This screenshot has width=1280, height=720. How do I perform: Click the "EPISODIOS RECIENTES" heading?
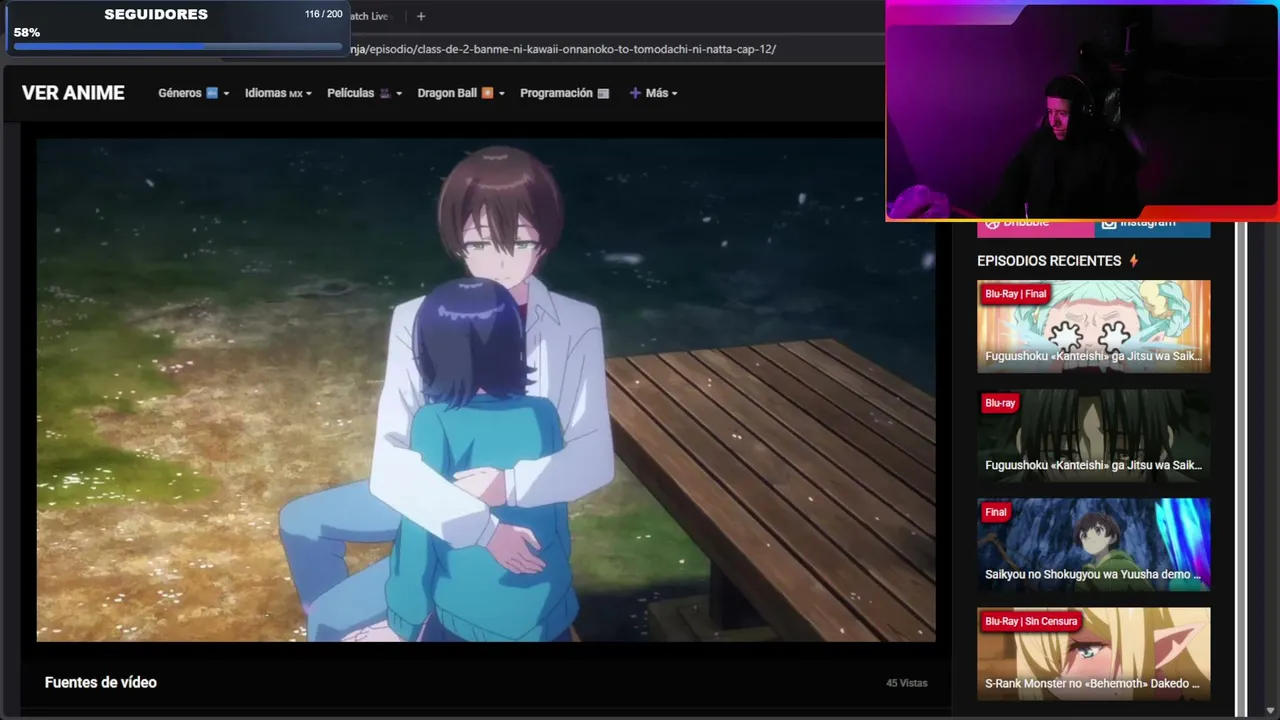click(1049, 261)
